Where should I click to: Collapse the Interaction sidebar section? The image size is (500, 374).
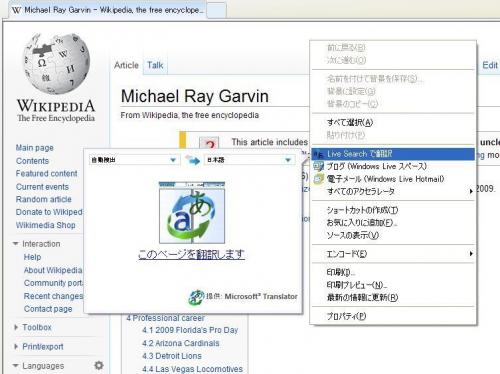[x=15, y=244]
